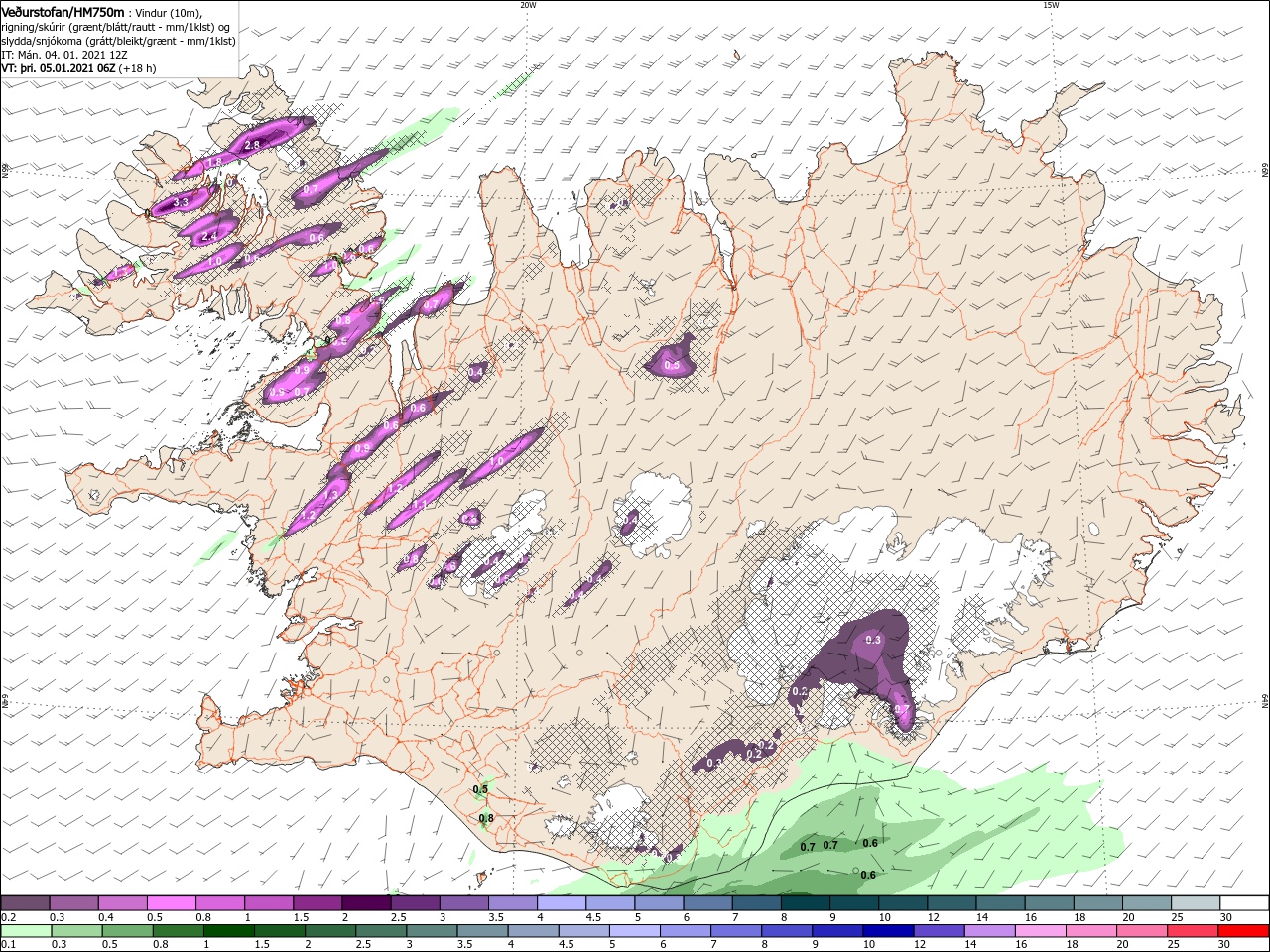Click the 2.8 snowfall value on map
Image resolution: width=1270 pixels, height=952 pixels.
252,145
